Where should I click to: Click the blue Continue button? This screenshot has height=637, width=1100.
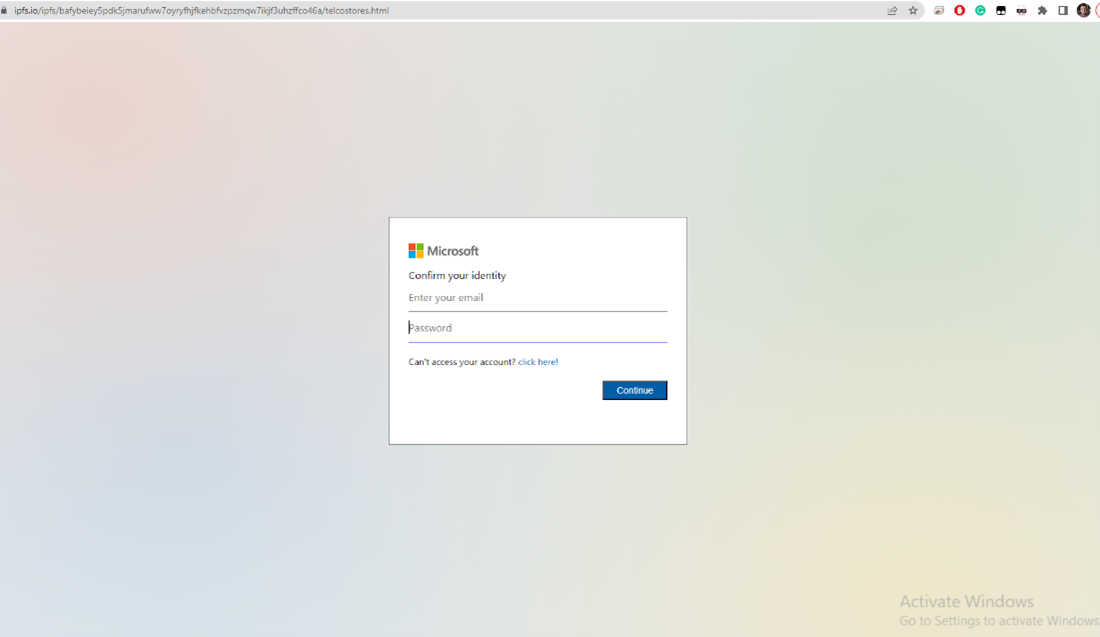pyautogui.click(x=635, y=390)
